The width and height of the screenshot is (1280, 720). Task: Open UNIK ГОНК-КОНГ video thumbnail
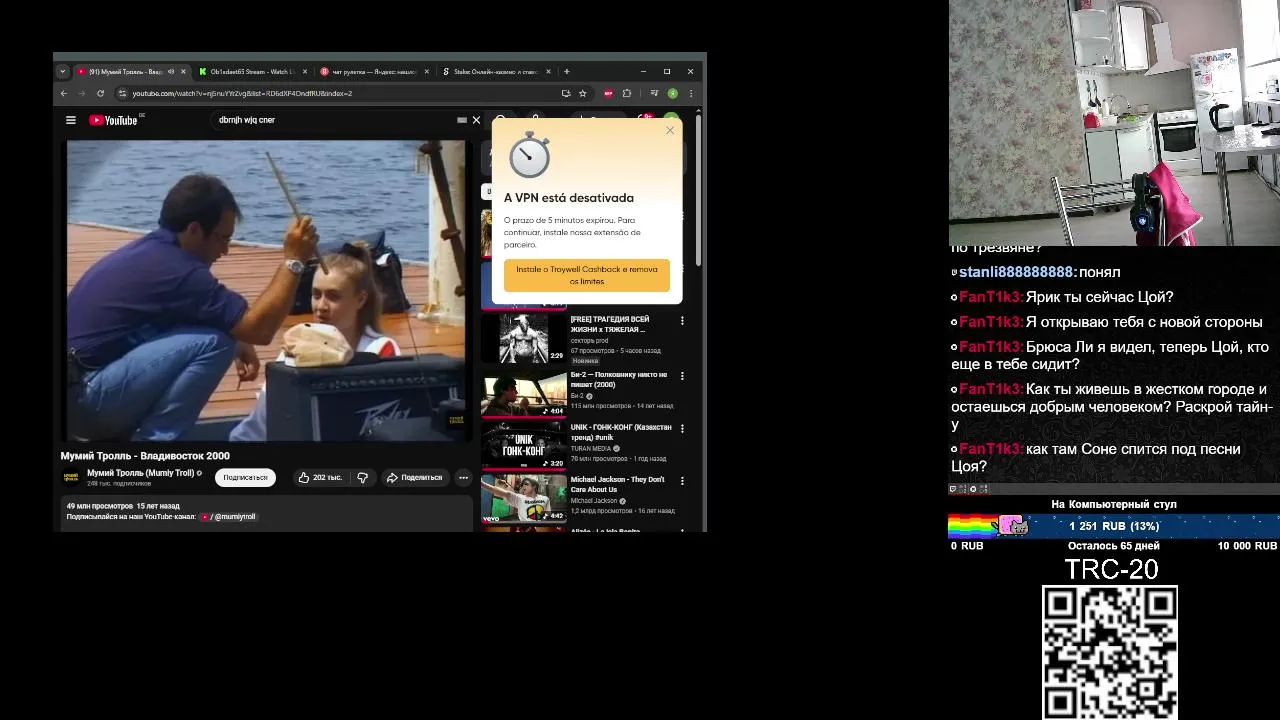524,446
